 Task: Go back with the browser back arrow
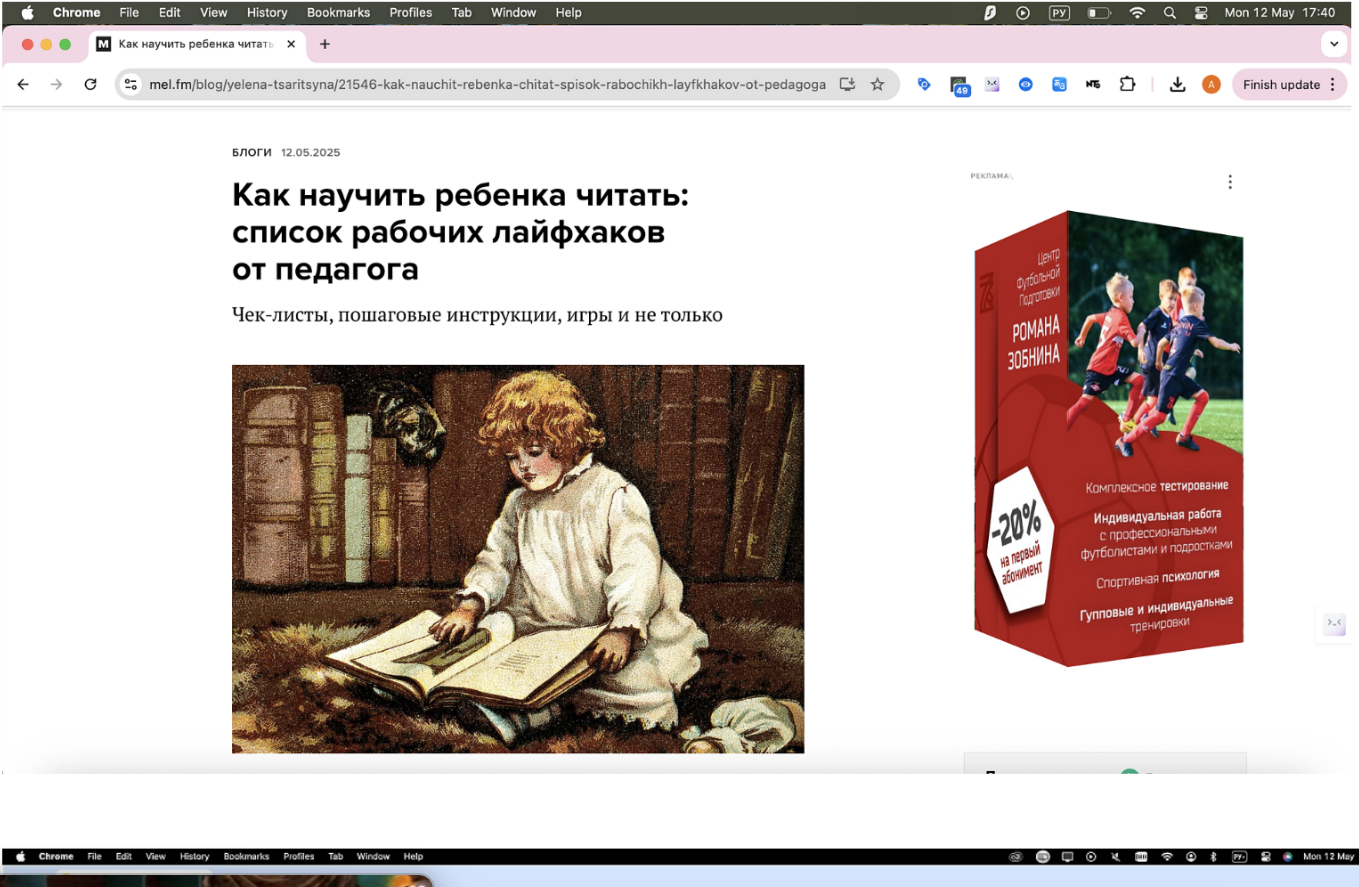(23, 85)
